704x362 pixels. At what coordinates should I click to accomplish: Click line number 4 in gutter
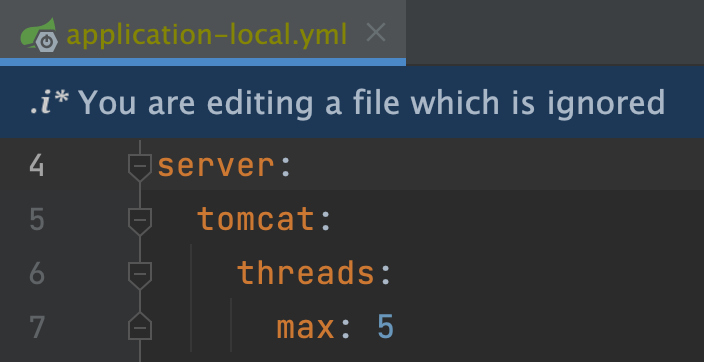coord(37,166)
